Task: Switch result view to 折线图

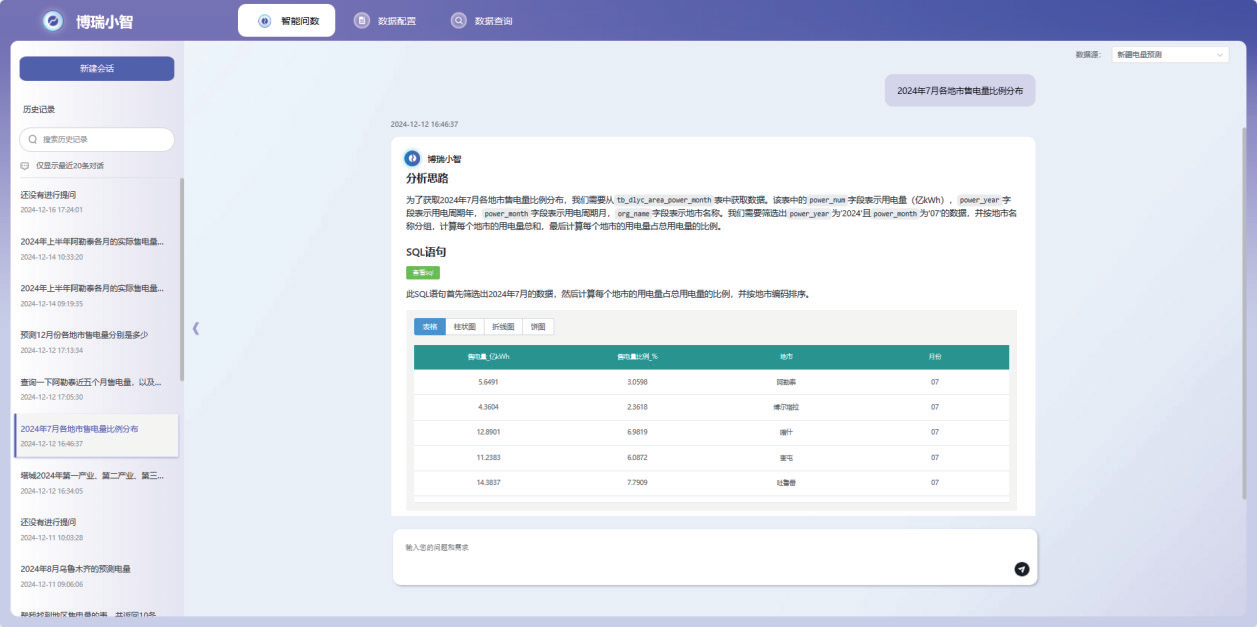Action: 503,327
